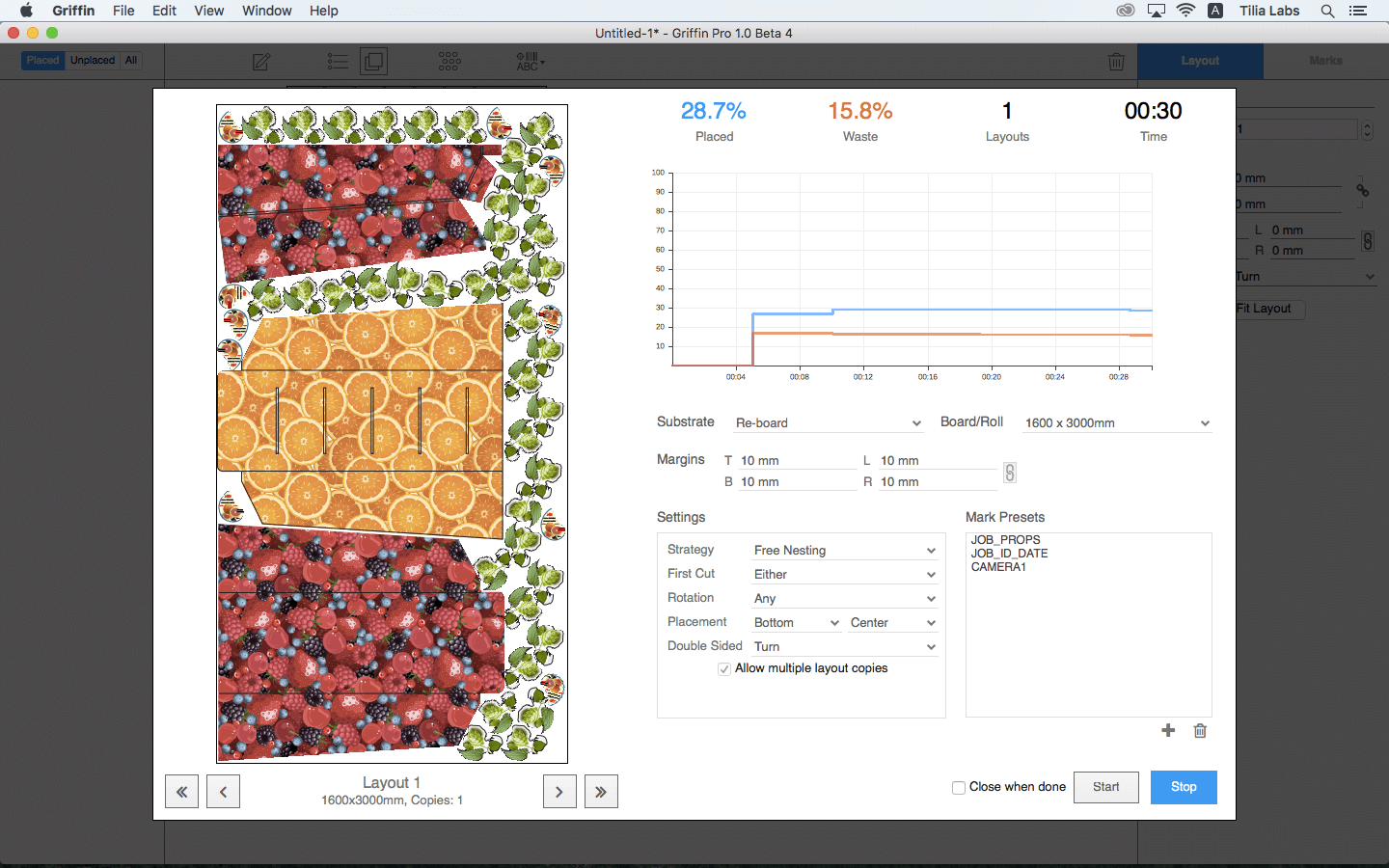
Task: Switch to the Marks tab
Action: (x=1325, y=61)
